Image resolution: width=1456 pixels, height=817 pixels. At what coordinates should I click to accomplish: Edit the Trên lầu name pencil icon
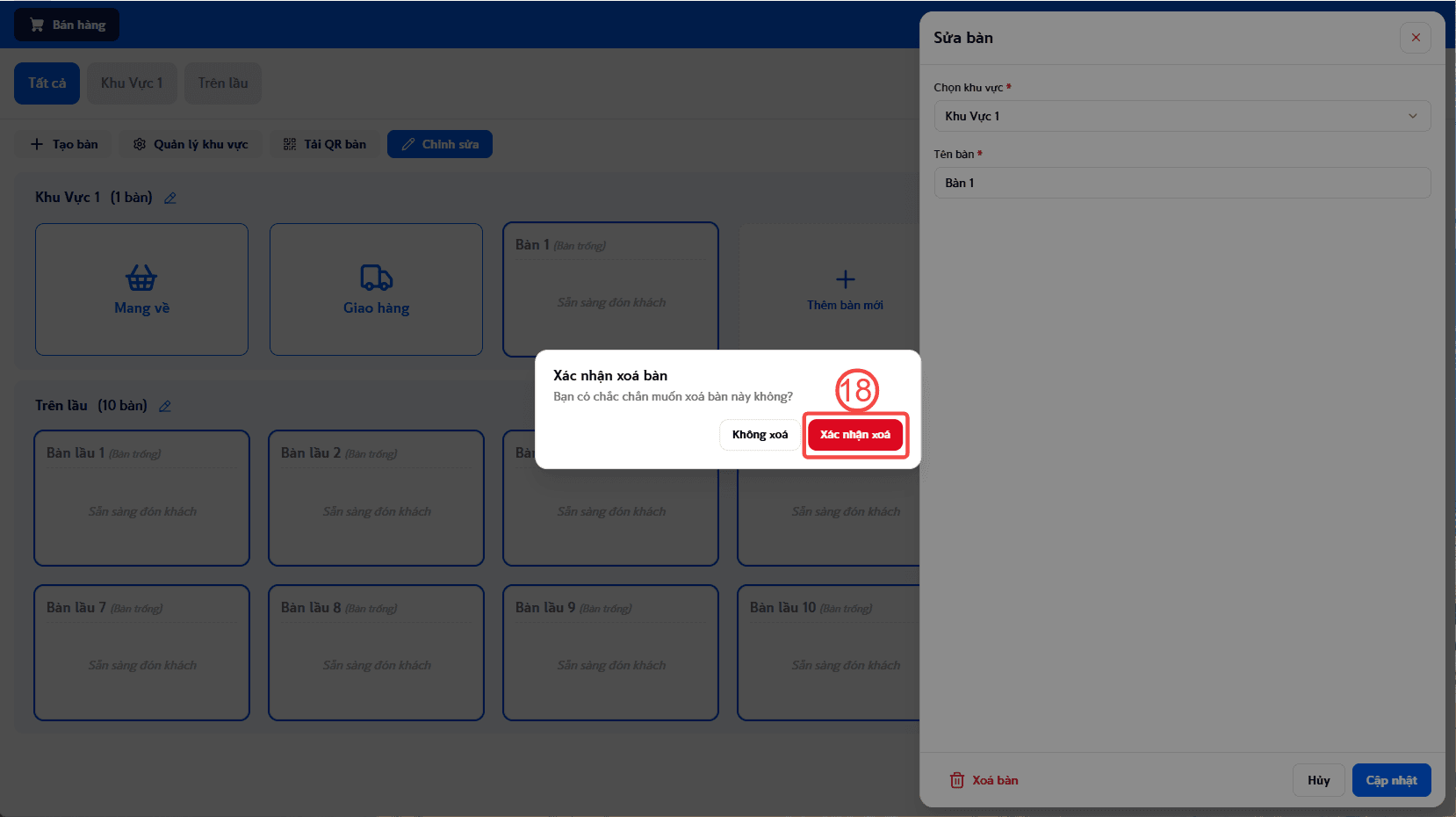pos(165,406)
